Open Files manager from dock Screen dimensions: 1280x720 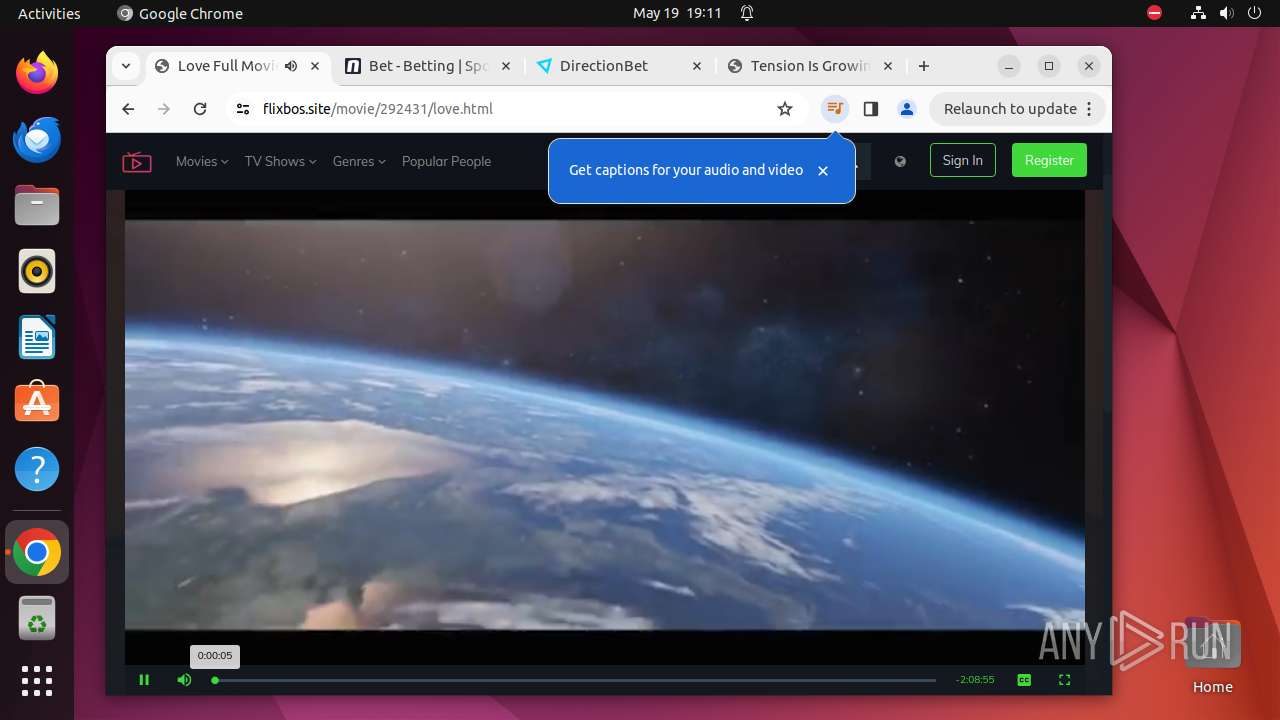coord(37,205)
